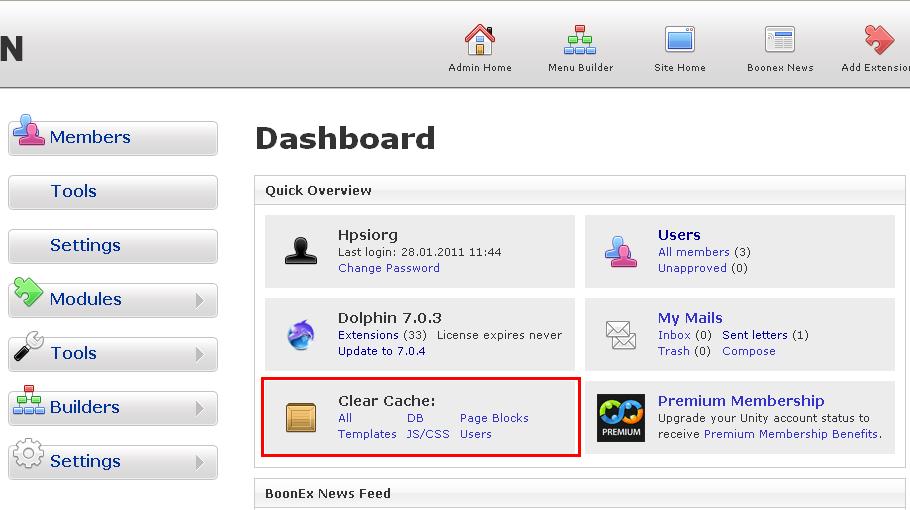This screenshot has height=510, width=910.
Task: Open Boonex News icon
Action: (779, 39)
